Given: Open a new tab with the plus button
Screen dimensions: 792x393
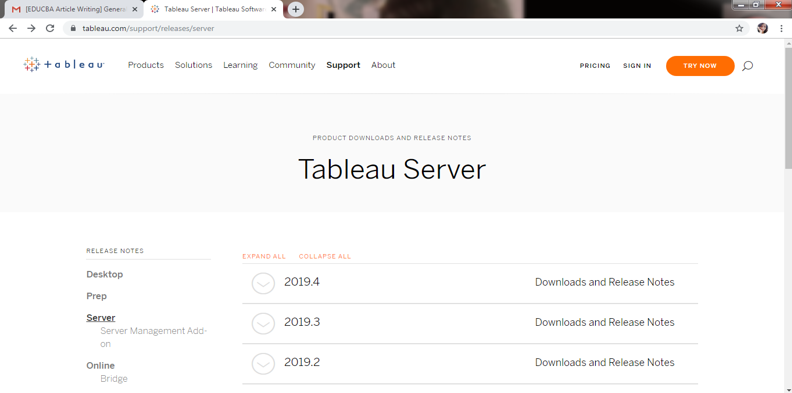Looking at the screenshot, I should click(295, 9).
